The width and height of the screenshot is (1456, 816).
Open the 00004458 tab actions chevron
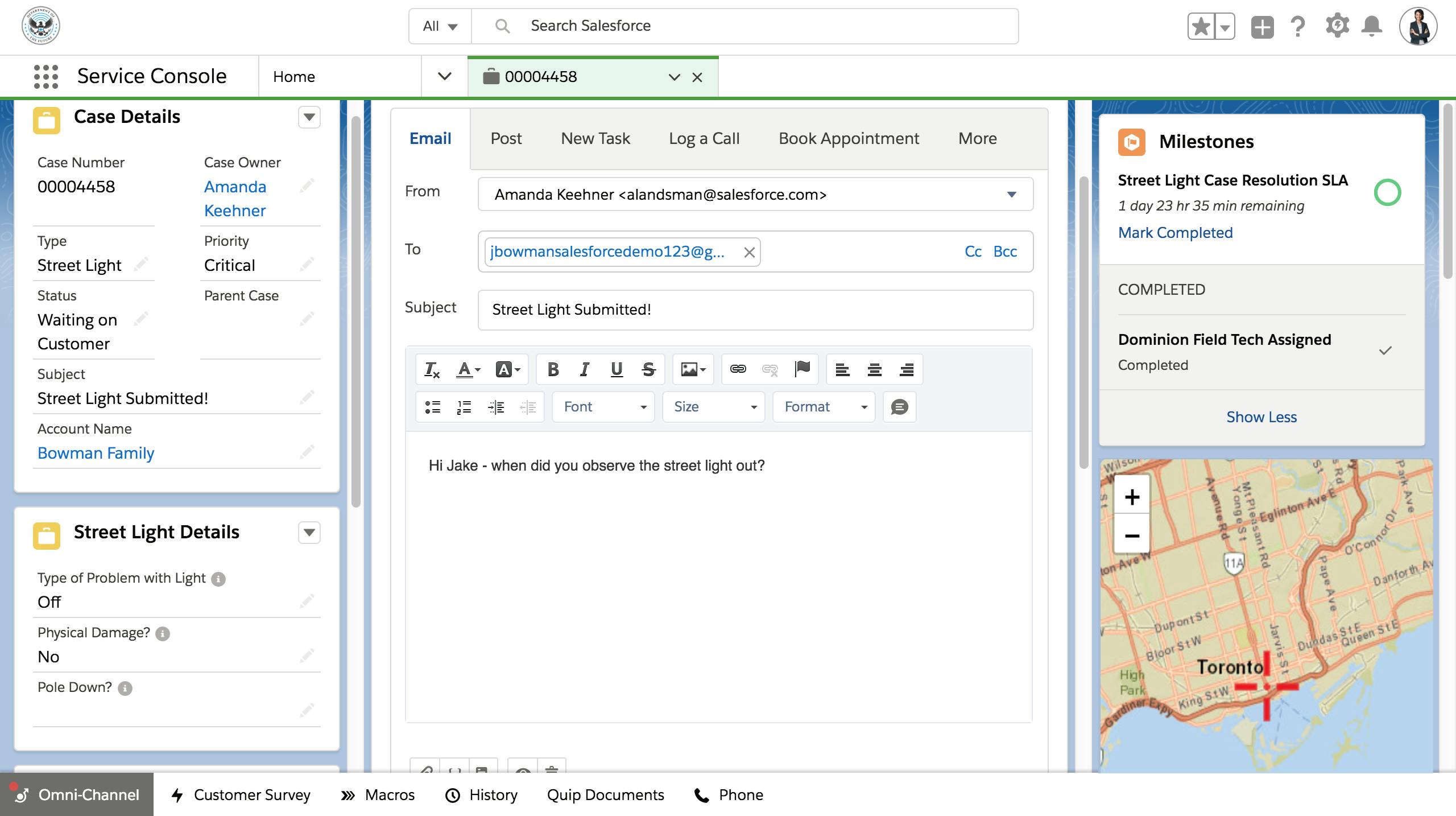pos(675,77)
